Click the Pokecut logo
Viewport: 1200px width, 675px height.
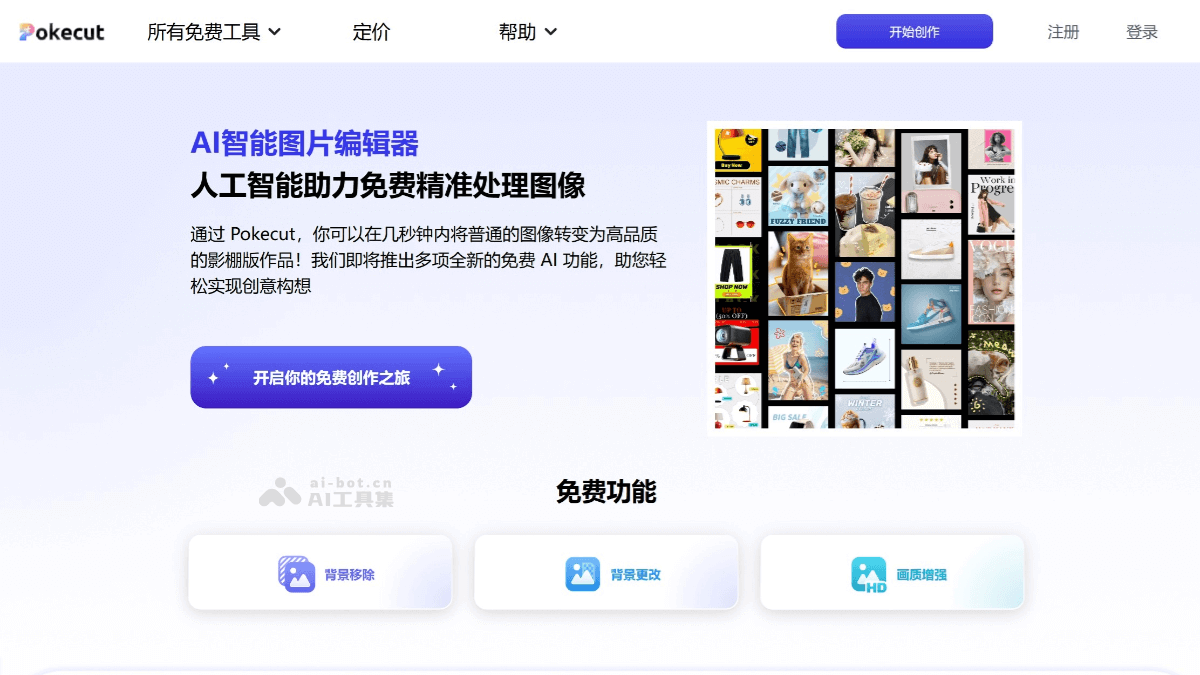click(x=60, y=31)
